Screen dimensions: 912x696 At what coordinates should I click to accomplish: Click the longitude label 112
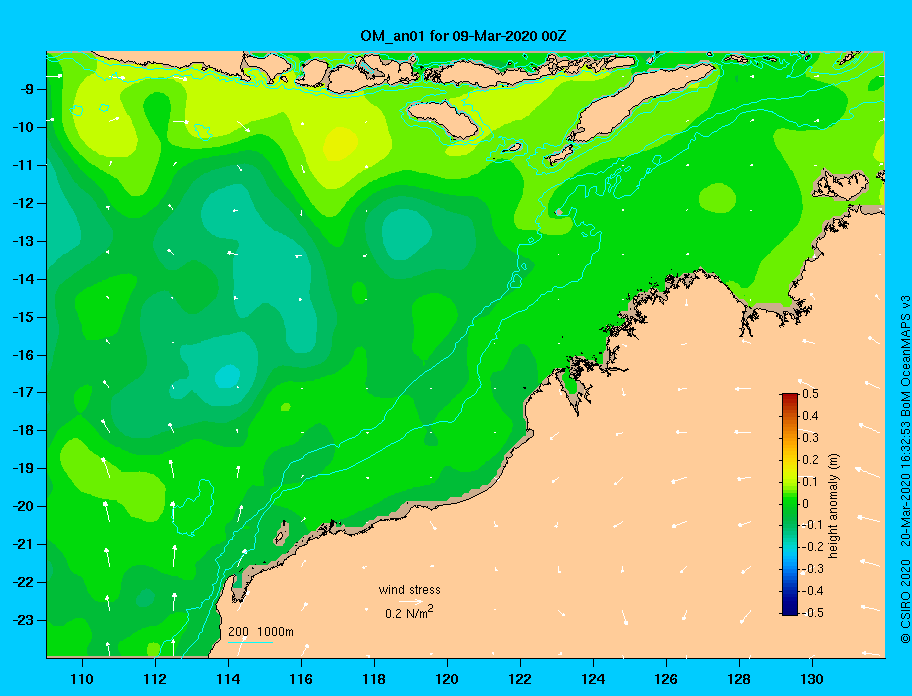coord(155,679)
